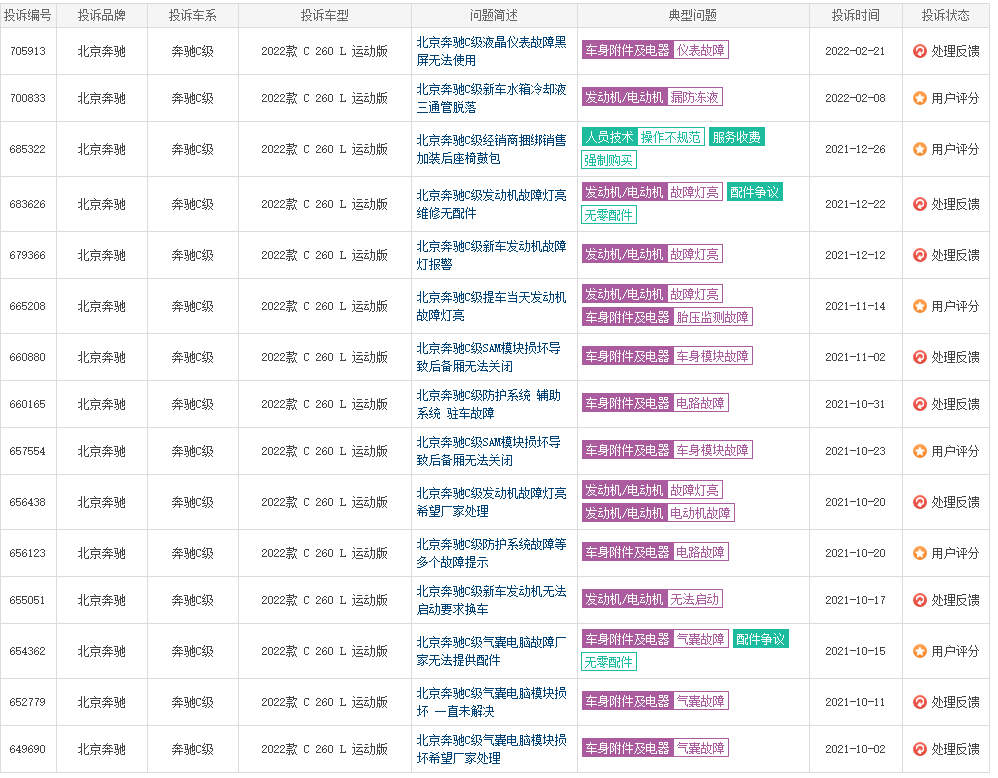The image size is (998, 778).
Task: Open complaint 新车发动机故障灯报警
Action: [491, 255]
